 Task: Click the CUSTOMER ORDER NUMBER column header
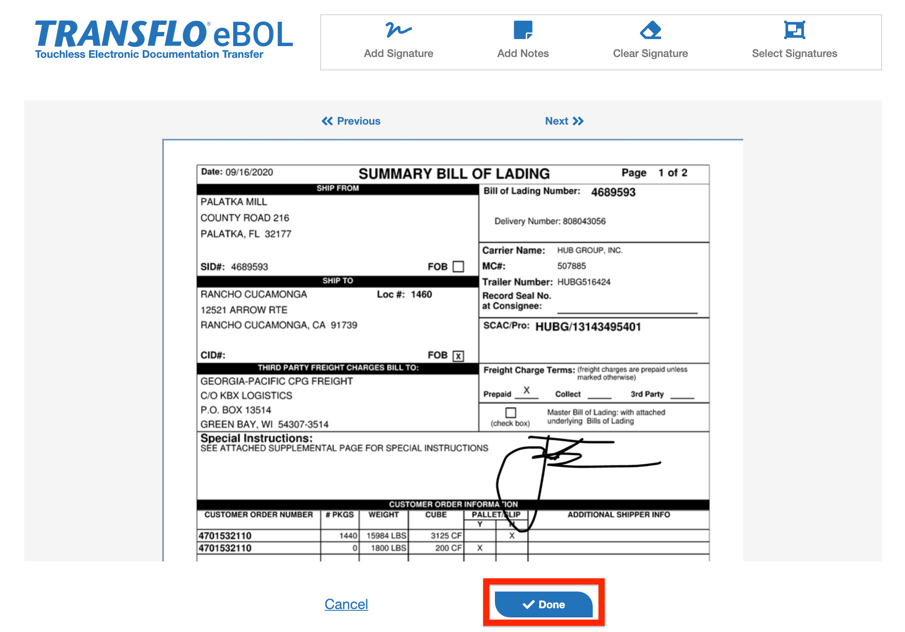tap(259, 514)
